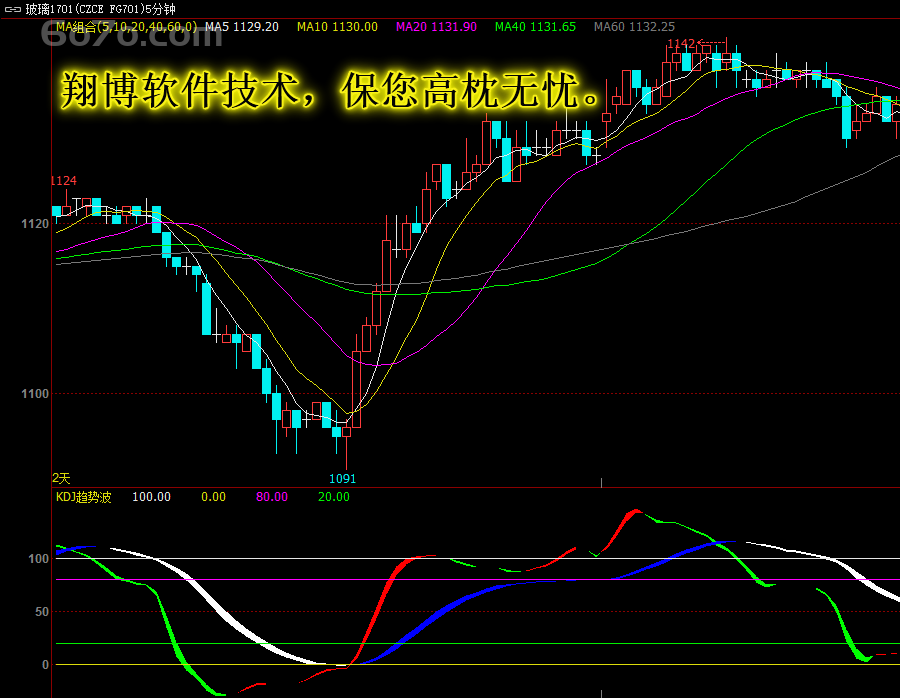The image size is (900, 698).
Task: Click the chart title 玻璃1701(CZCE FG701)5分钟
Action: [100, 9]
